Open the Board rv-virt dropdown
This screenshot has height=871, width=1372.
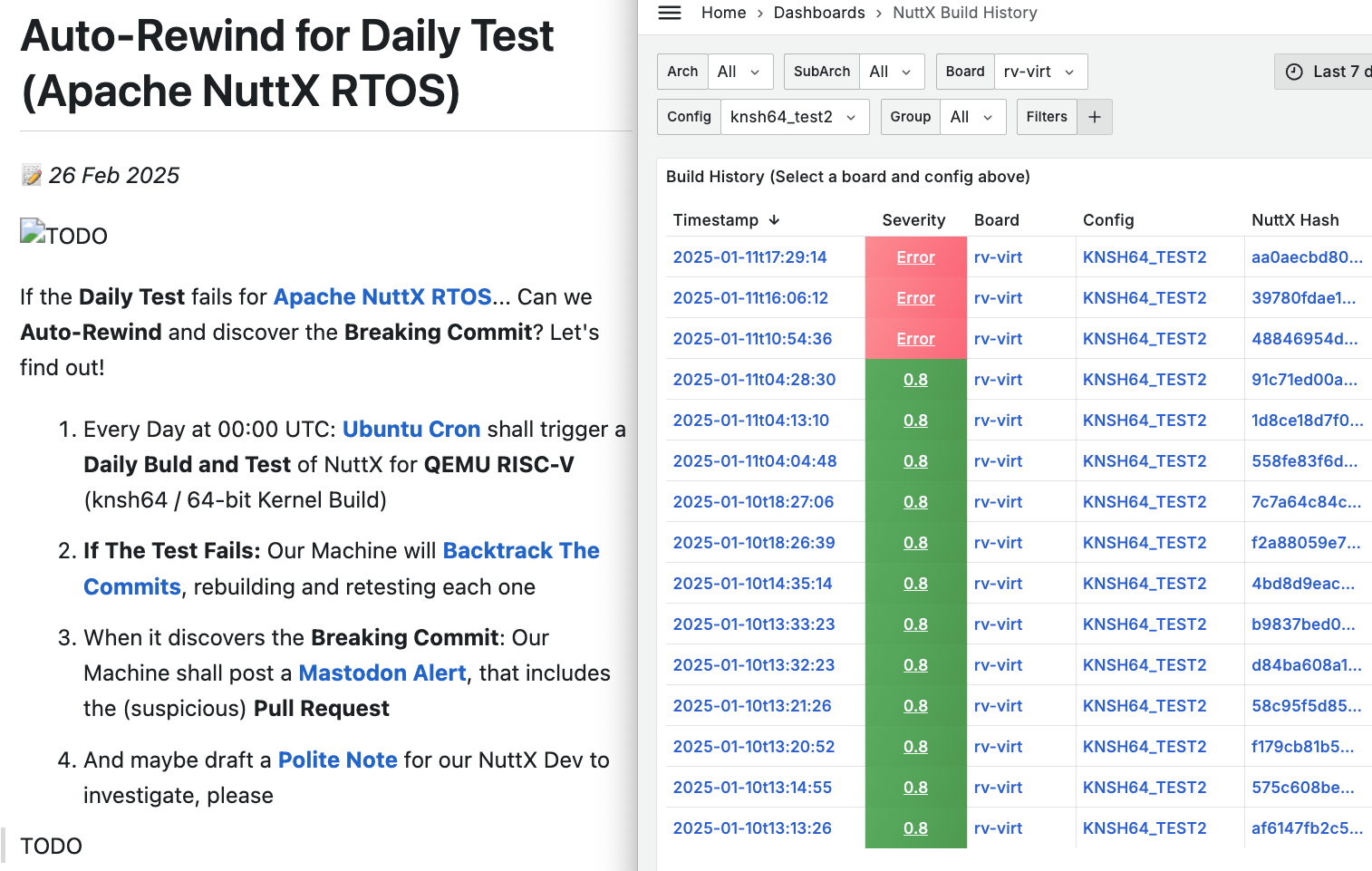[1040, 72]
